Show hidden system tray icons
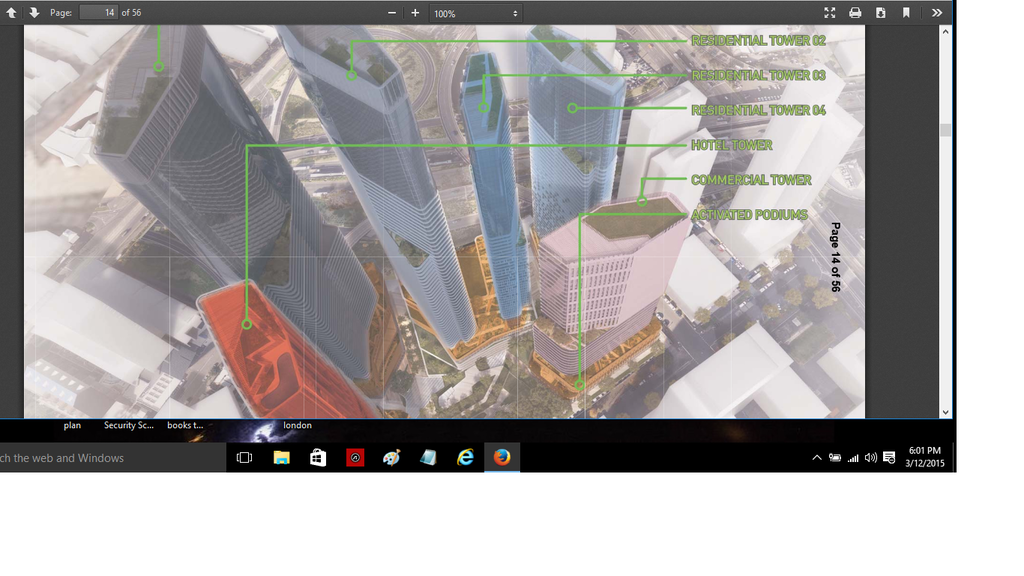The height and width of the screenshot is (576, 1024). click(817, 458)
